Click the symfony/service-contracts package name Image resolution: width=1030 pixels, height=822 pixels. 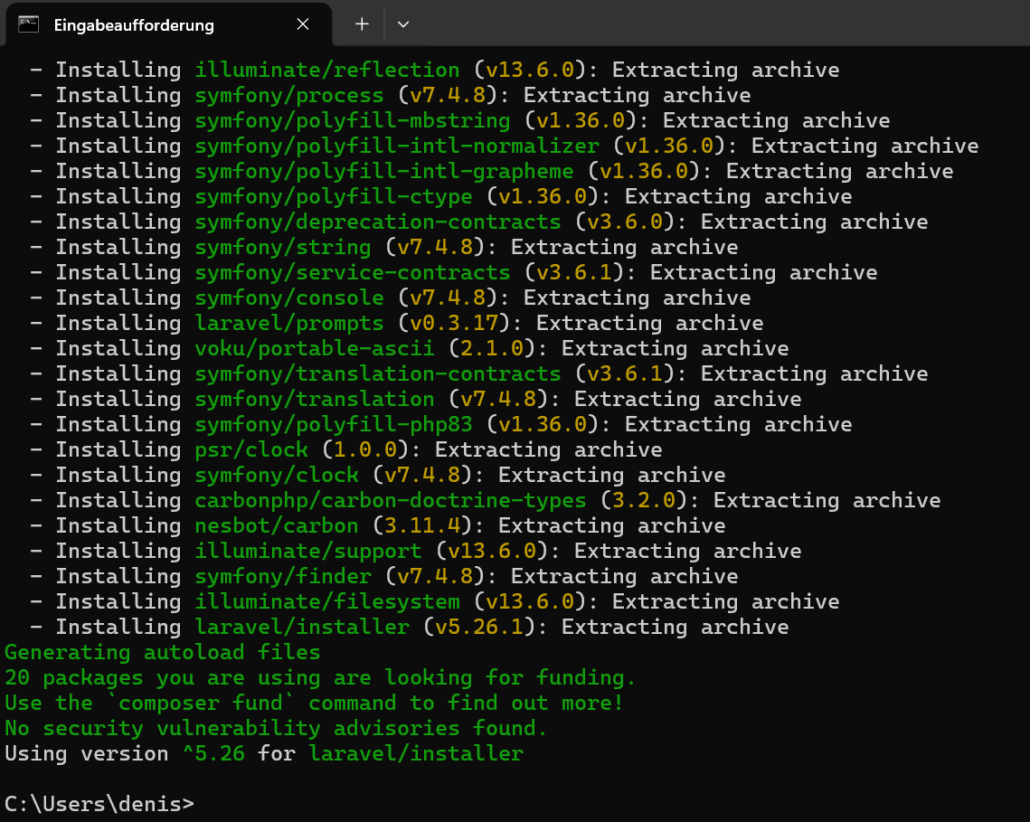click(352, 272)
